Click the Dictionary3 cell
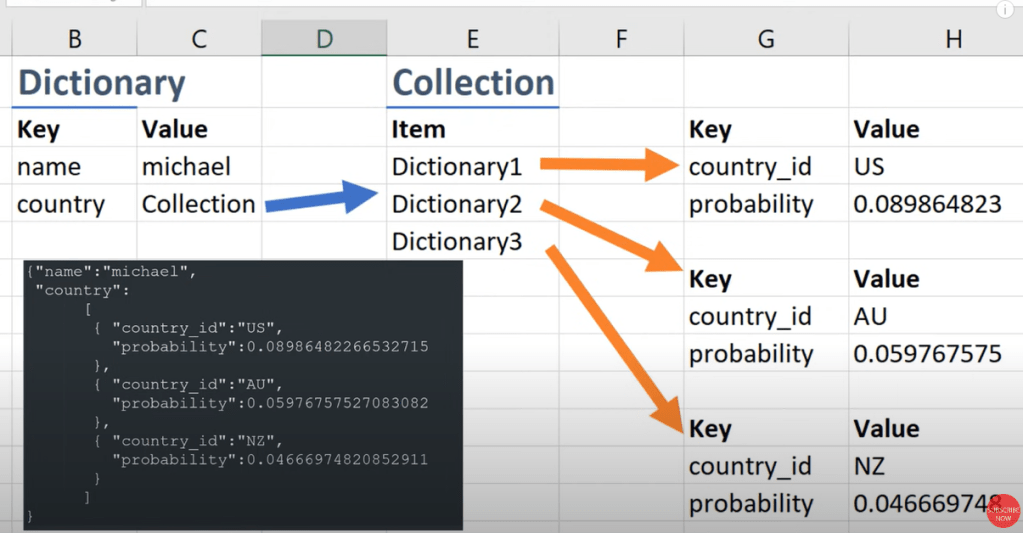 [457, 242]
